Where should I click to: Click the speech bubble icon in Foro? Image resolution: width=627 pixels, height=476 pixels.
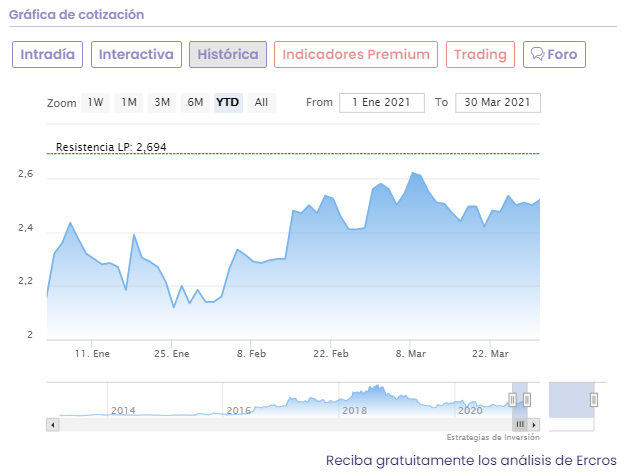[538, 54]
